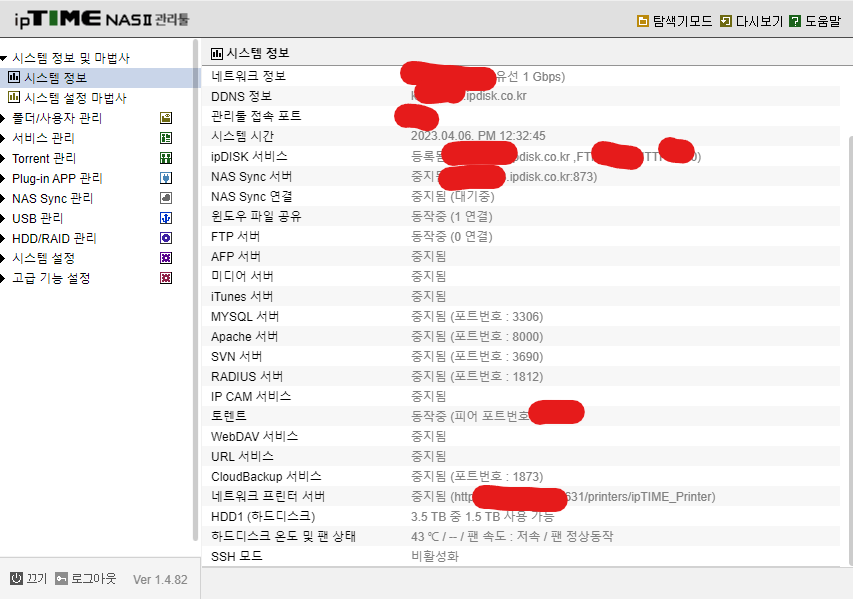Click the DDNS 정보 row label

pyautogui.click(x=241, y=96)
